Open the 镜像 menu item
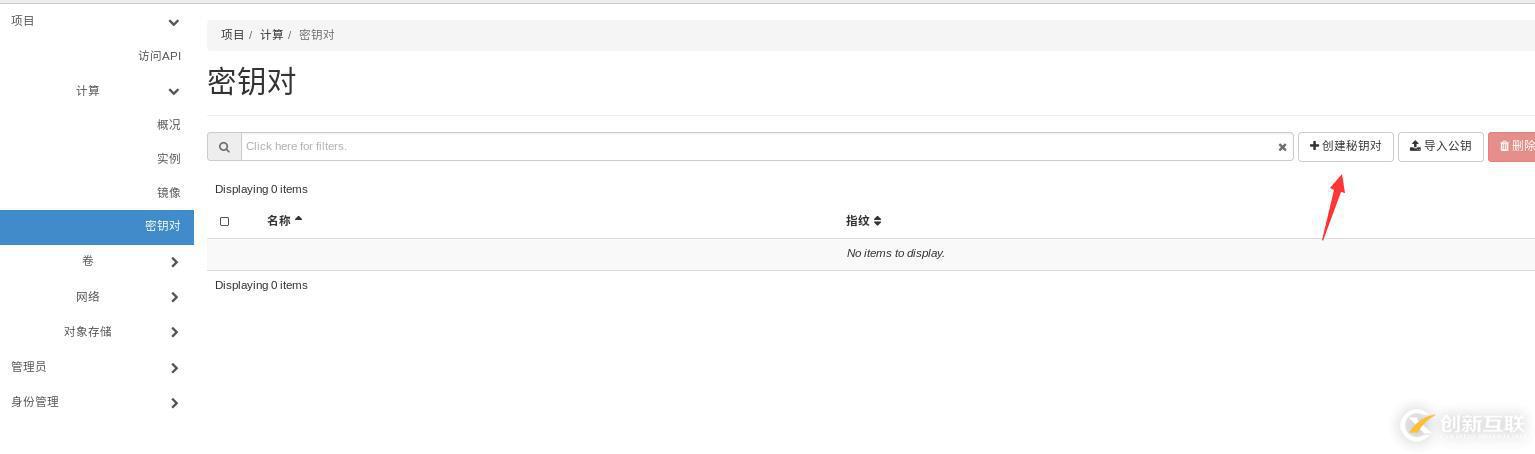The width and height of the screenshot is (1535, 454). [168, 193]
